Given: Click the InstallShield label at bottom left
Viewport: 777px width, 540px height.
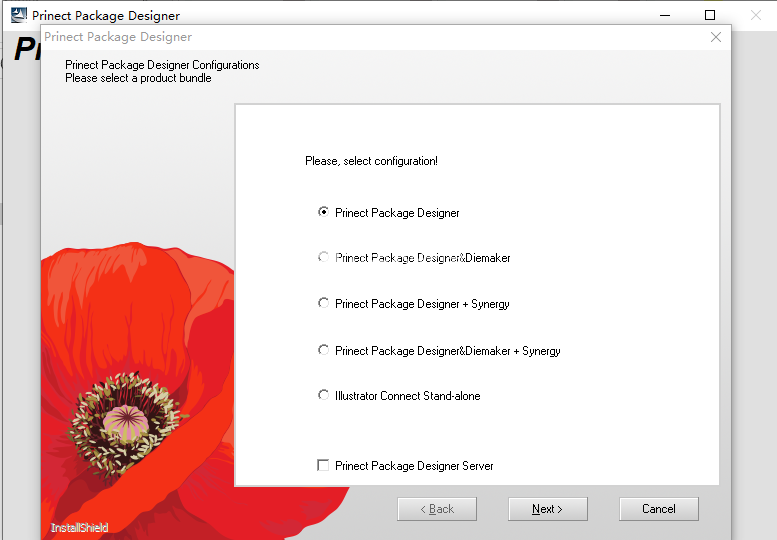Looking at the screenshot, I should [x=79, y=527].
